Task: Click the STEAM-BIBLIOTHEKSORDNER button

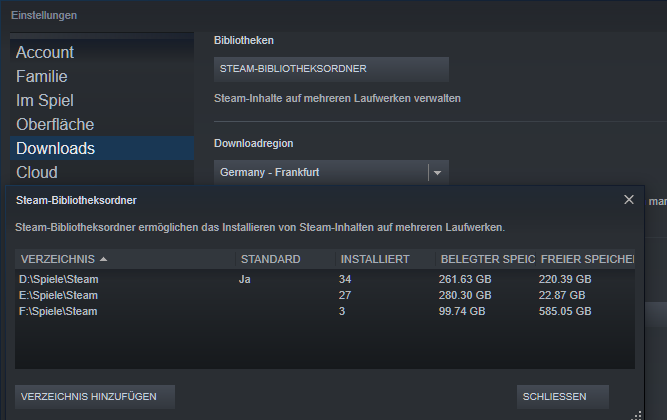Action: [331, 69]
